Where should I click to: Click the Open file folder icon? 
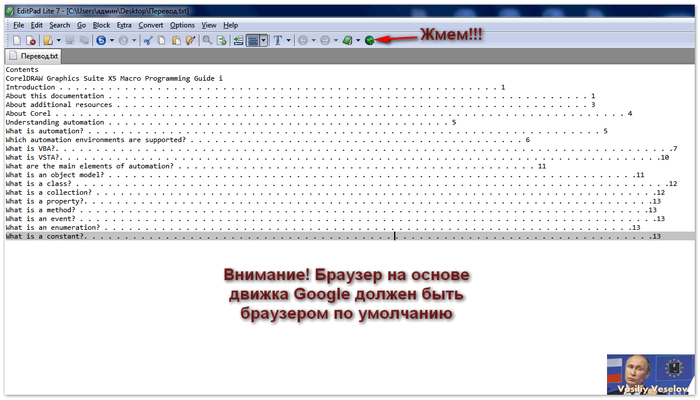pos(48,41)
